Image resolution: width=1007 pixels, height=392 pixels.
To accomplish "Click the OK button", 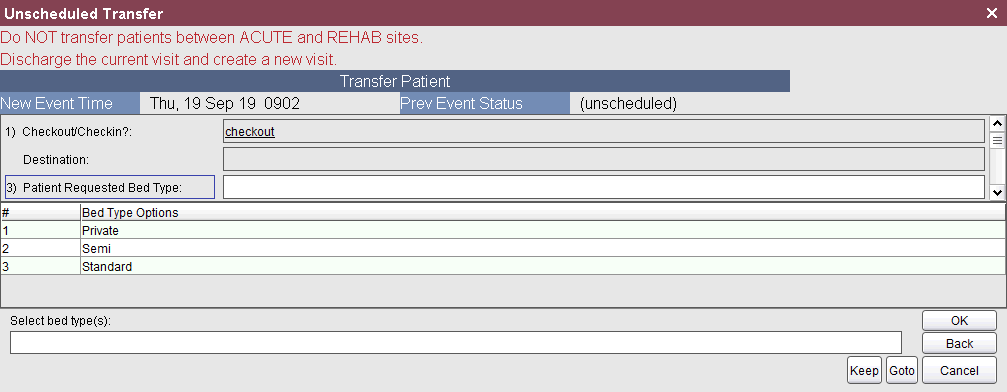I will click(959, 321).
